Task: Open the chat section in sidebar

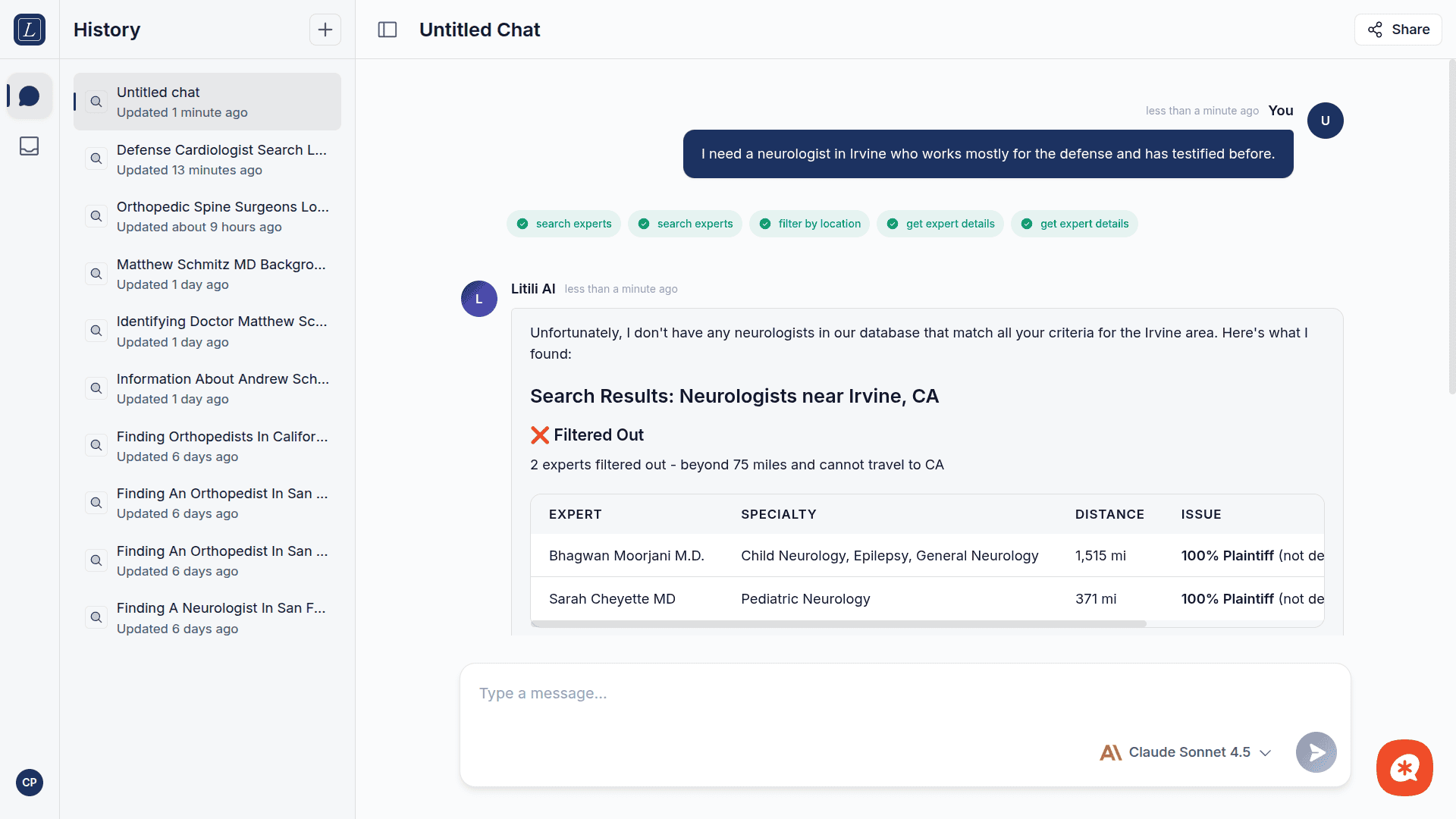Action: 30,96
